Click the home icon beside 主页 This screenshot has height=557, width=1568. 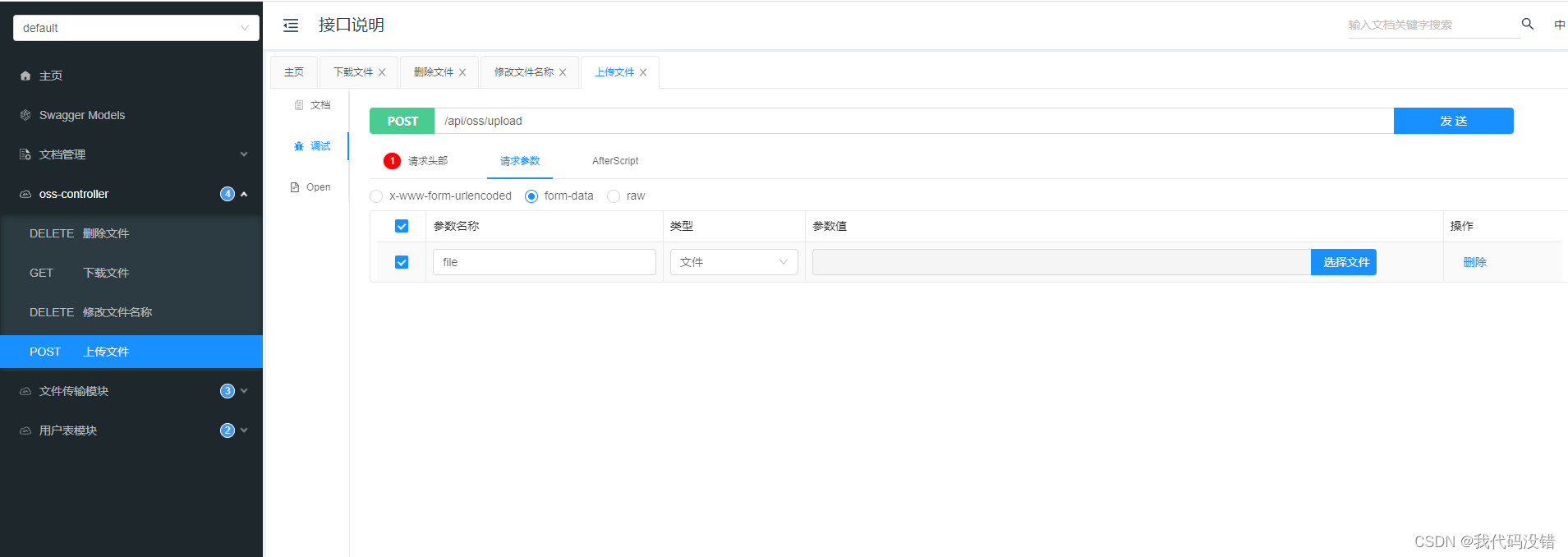[25, 76]
